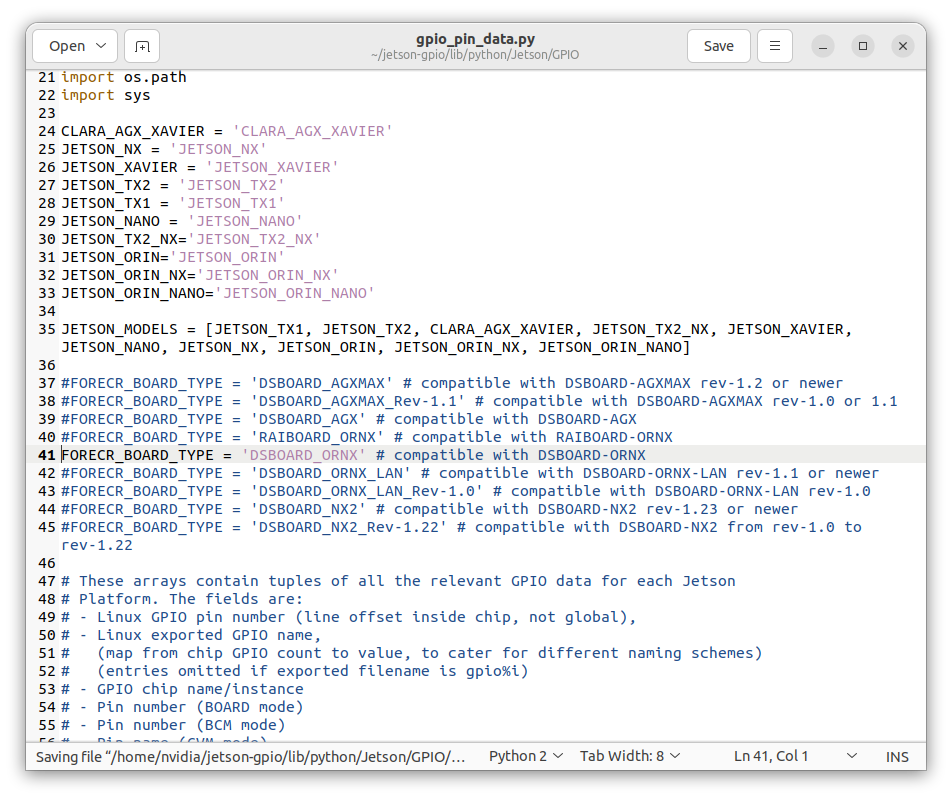Open the Tab Width: 8 dropdown

(x=629, y=756)
